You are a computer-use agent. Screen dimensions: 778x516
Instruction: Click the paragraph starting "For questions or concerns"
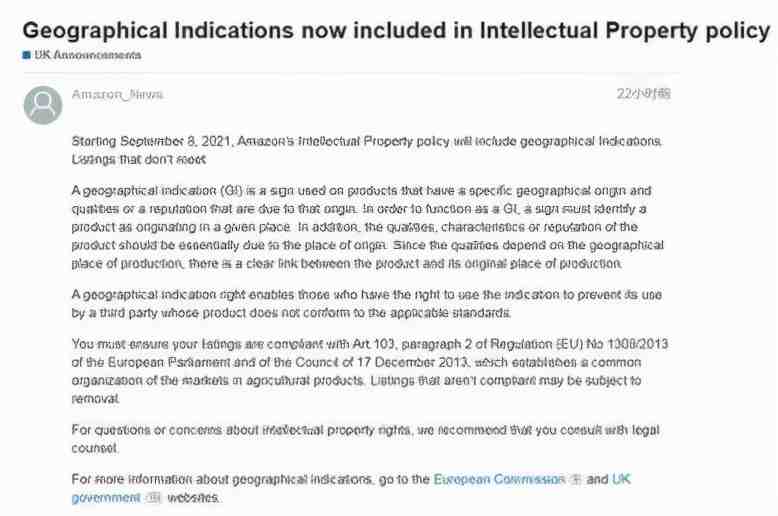coord(366,439)
